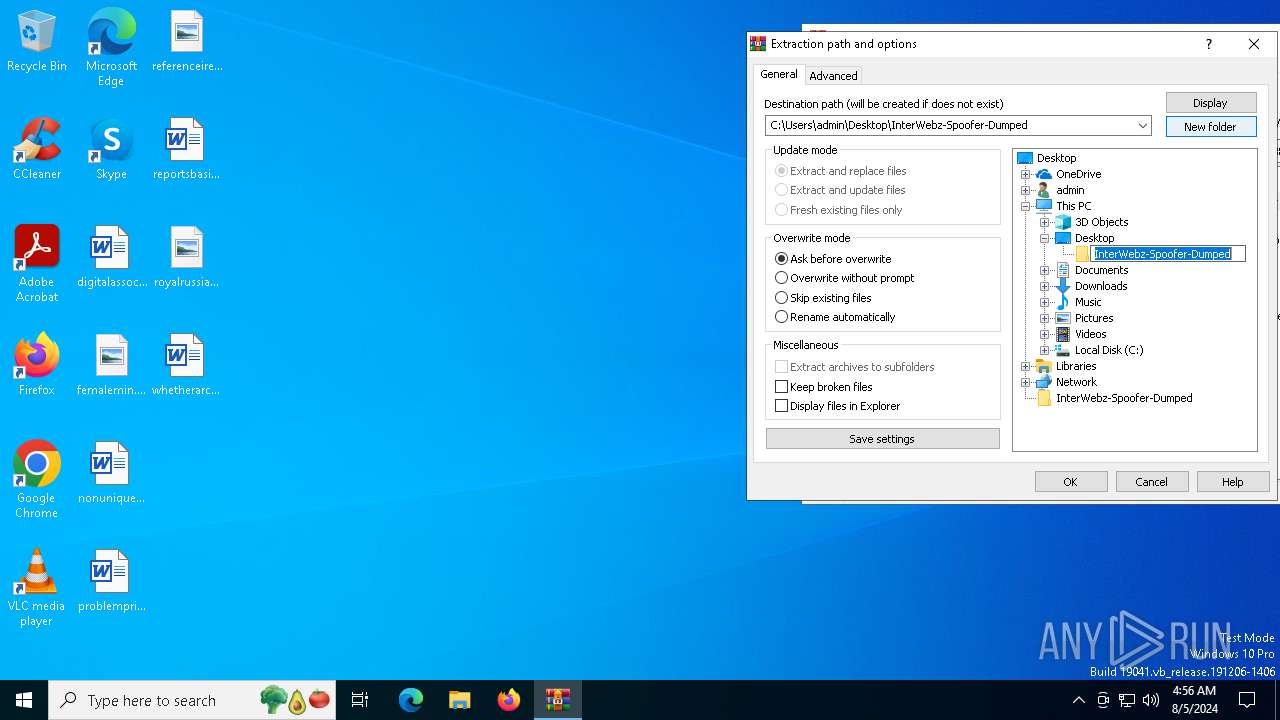This screenshot has width=1280, height=720.
Task: Open Task View on the taskbar
Action: point(360,700)
